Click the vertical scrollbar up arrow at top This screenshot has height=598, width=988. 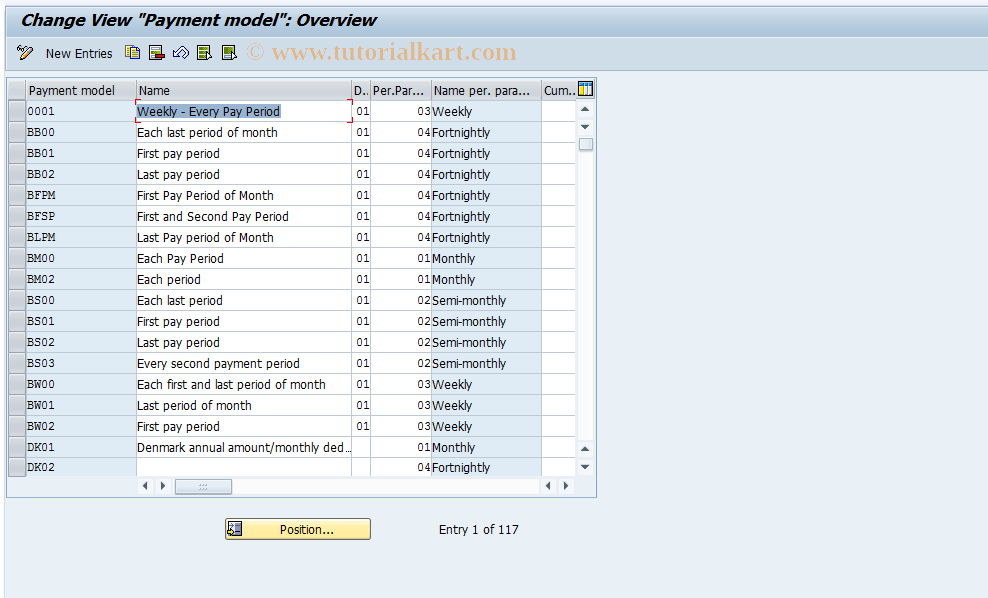pos(585,110)
